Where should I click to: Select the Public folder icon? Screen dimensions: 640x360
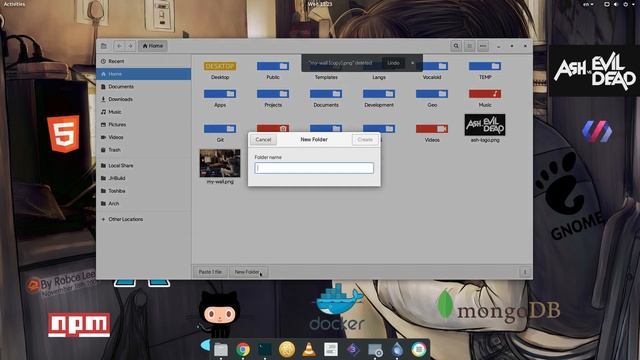pyautogui.click(x=273, y=66)
